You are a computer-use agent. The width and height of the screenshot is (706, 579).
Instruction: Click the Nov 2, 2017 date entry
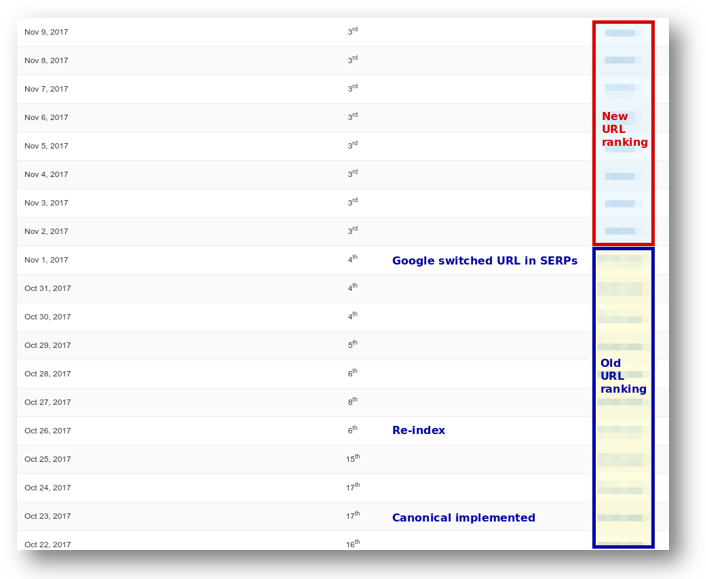pos(46,232)
